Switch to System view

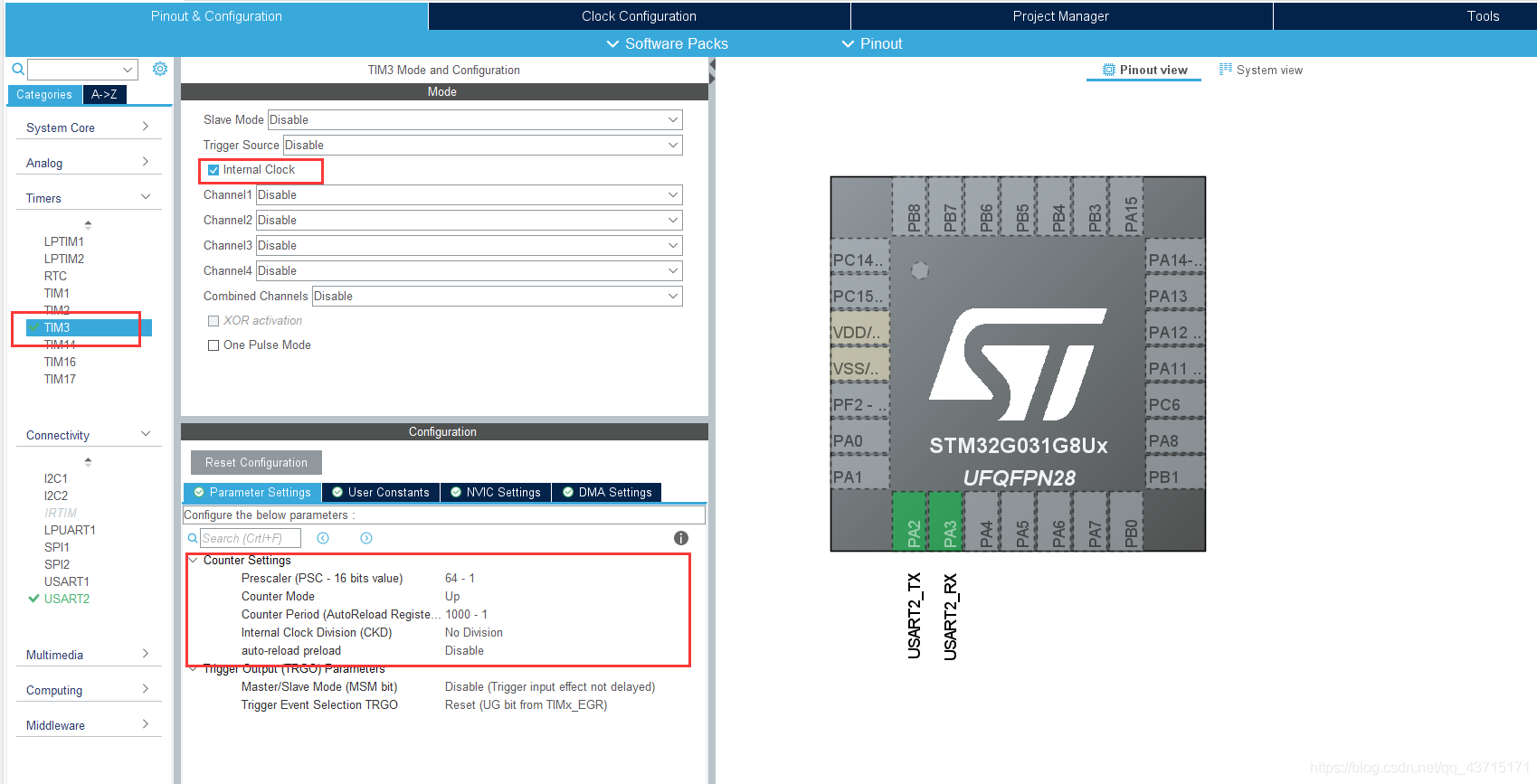(x=1261, y=70)
